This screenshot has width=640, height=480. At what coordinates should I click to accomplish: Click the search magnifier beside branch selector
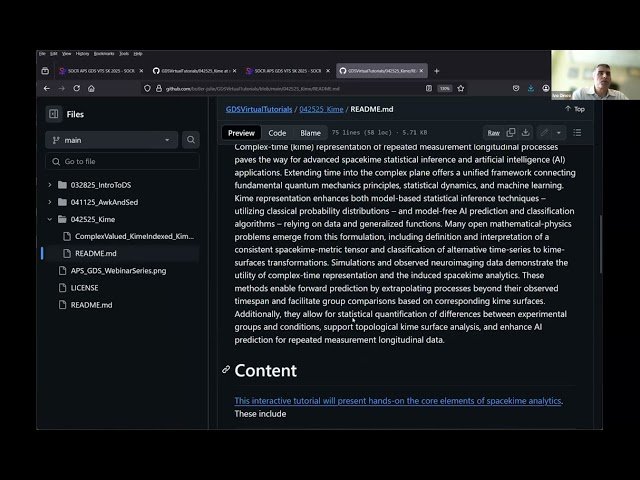click(x=189, y=141)
